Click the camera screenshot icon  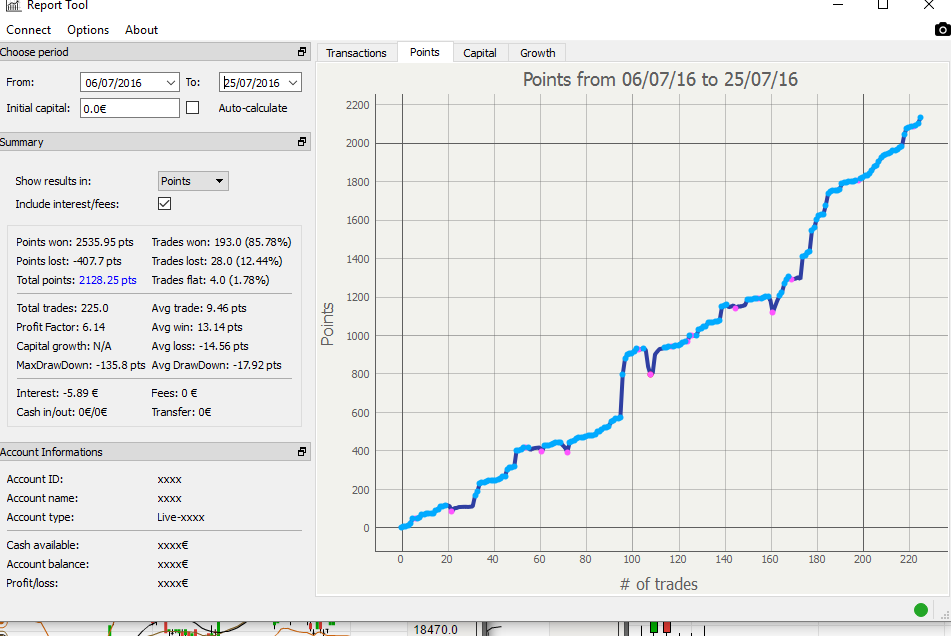941,30
